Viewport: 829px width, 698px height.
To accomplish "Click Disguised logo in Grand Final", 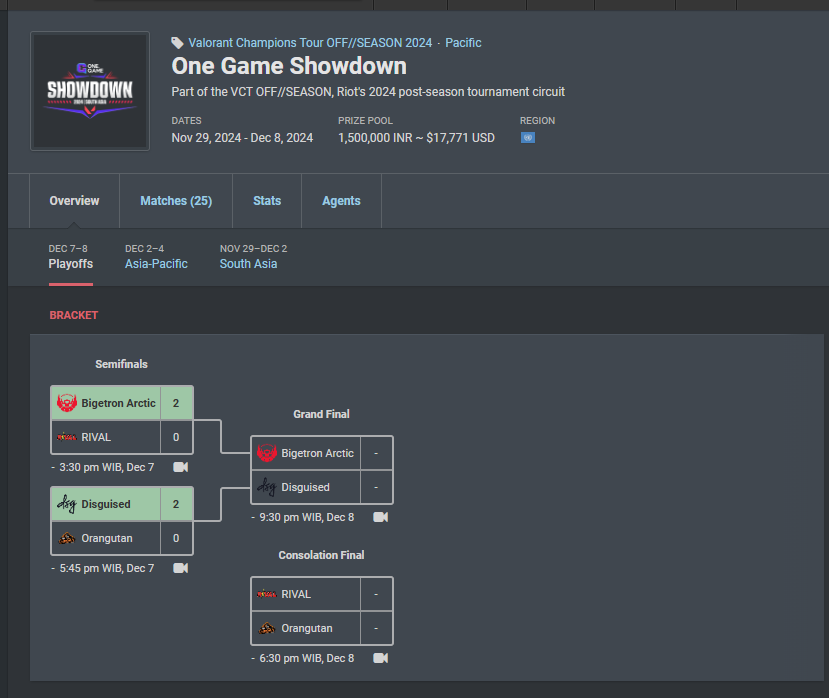I will coord(266,487).
